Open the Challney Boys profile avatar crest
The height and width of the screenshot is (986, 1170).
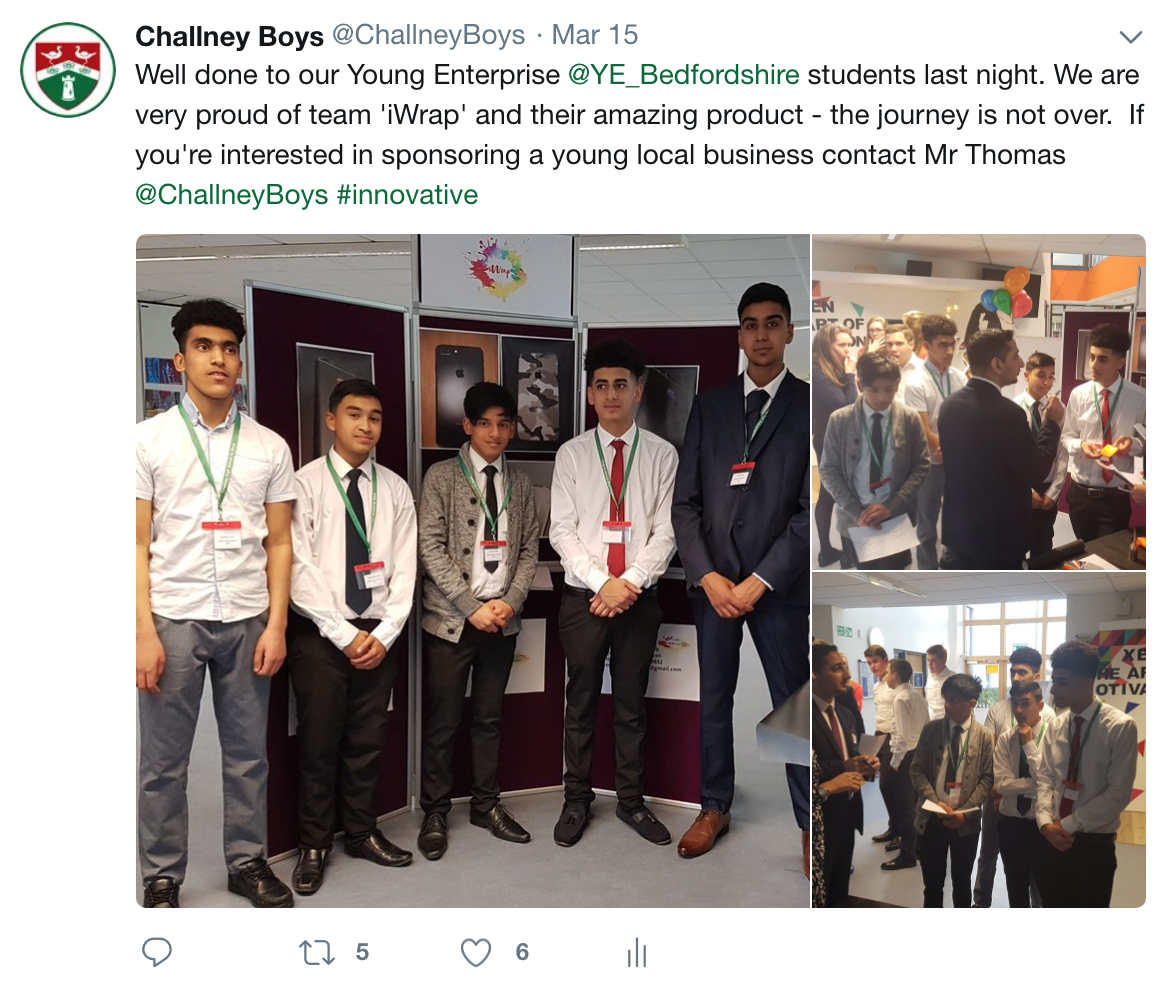click(x=68, y=69)
